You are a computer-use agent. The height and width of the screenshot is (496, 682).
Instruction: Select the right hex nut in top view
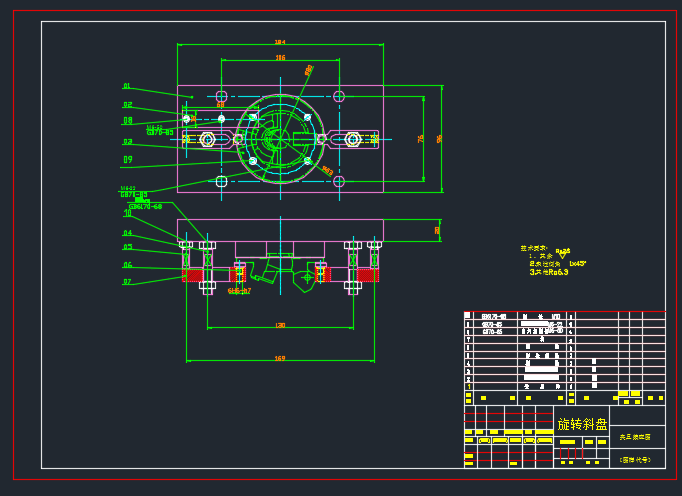353,139
